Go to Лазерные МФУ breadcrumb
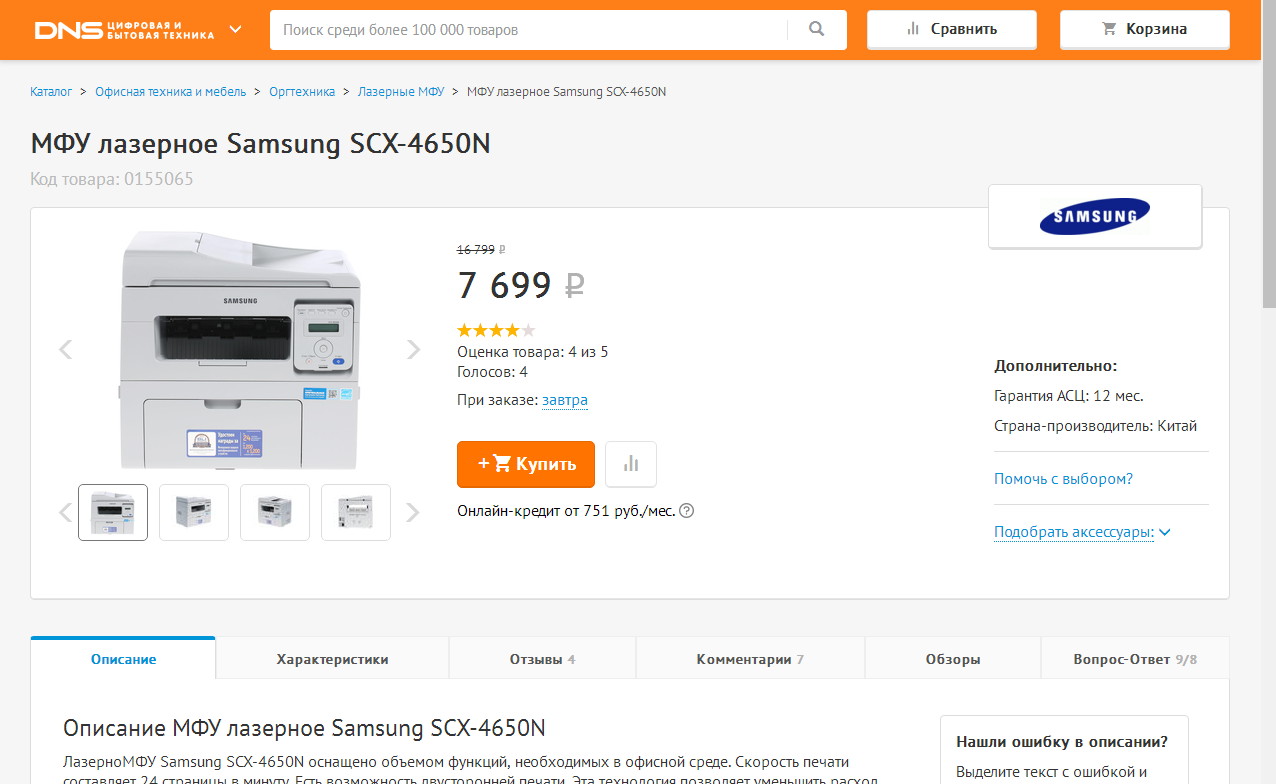1276x784 pixels. coord(401,92)
